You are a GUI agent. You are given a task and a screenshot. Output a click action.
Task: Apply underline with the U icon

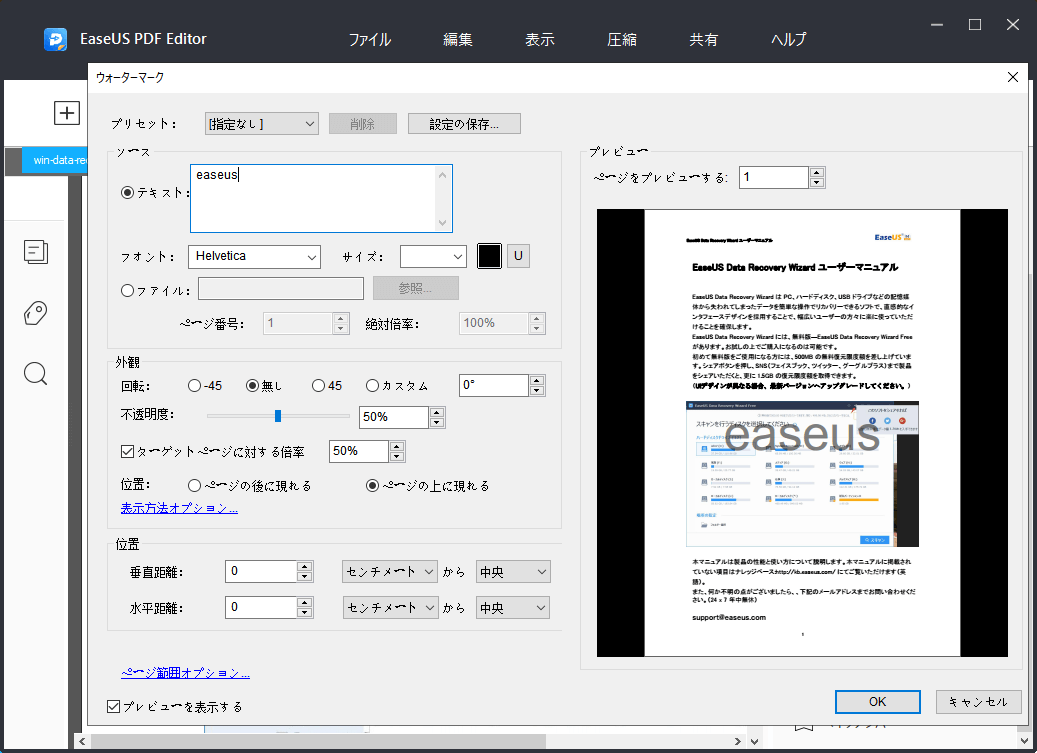(x=518, y=256)
